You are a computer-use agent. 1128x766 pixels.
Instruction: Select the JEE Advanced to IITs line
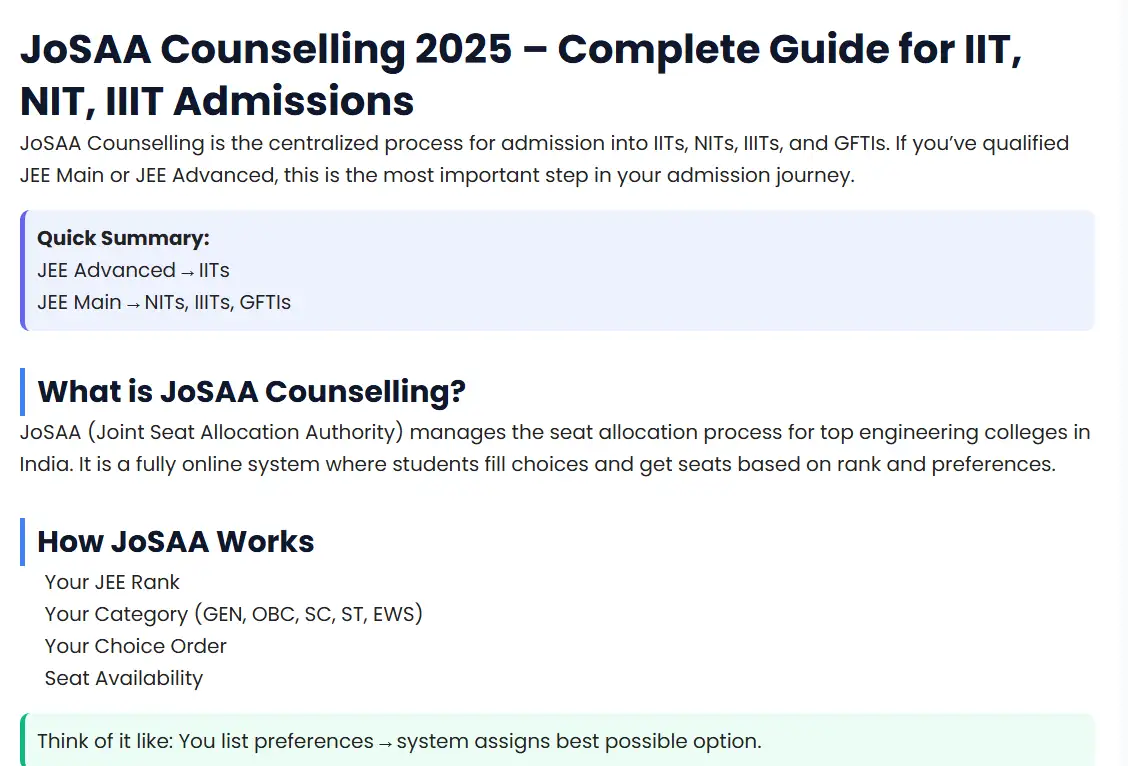click(133, 270)
